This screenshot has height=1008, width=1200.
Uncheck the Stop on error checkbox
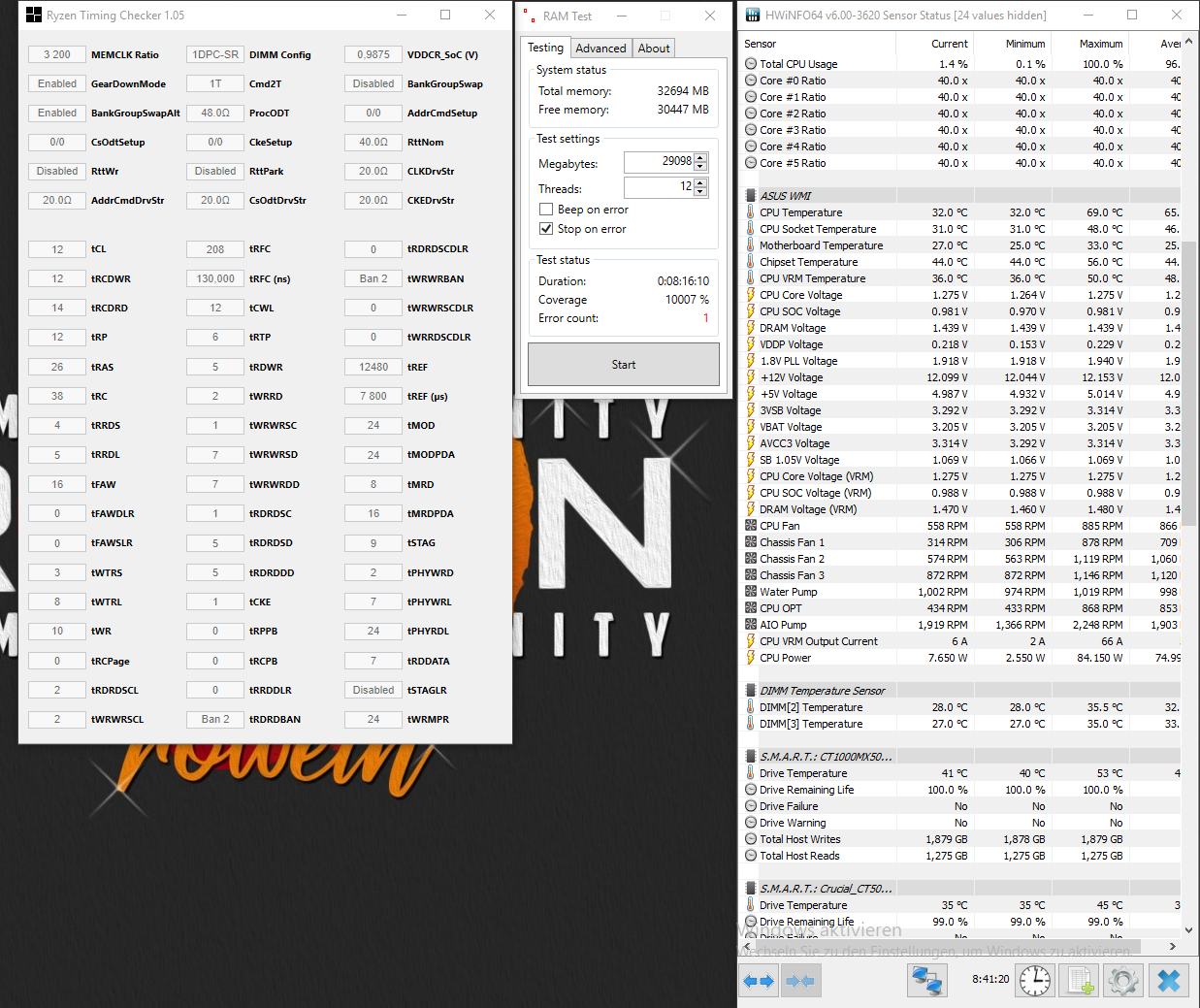coord(545,229)
